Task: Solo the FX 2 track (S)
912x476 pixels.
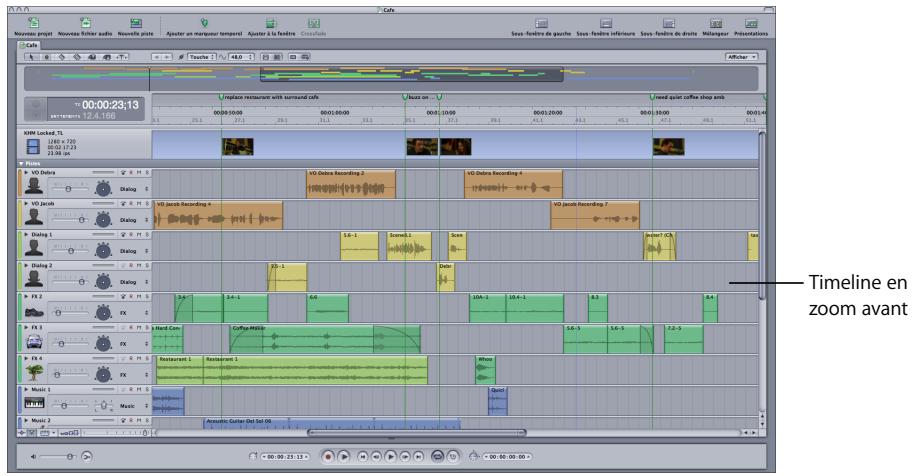Action: coord(147,296)
